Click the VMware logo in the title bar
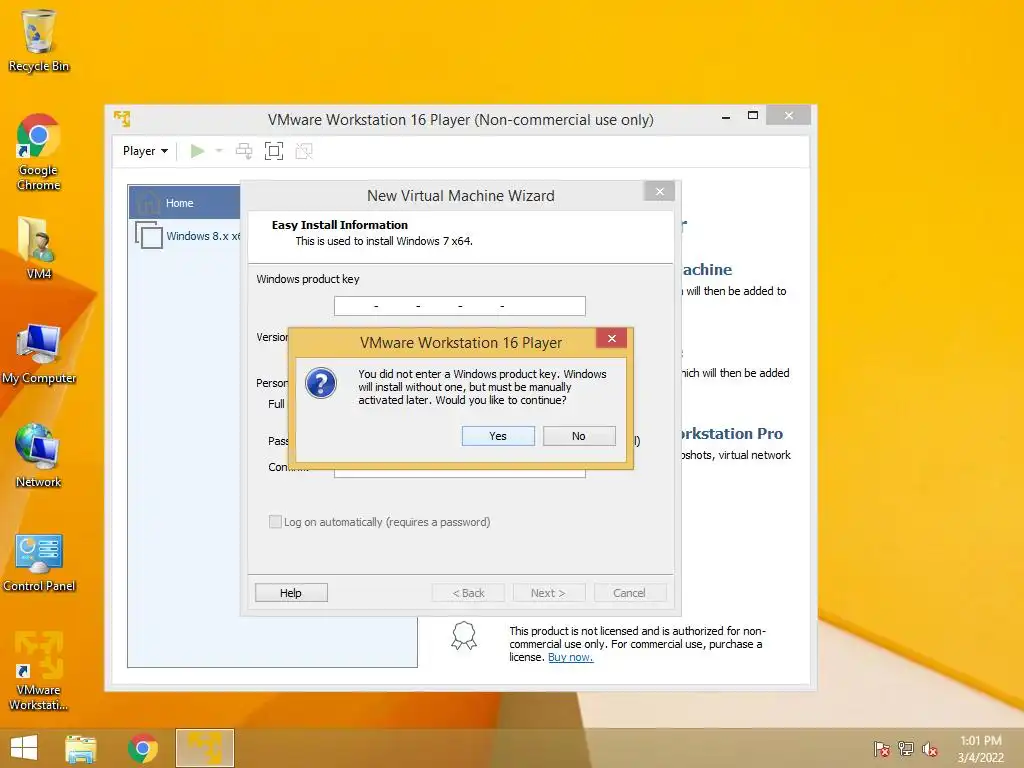Viewport: 1024px width, 768px height. tap(122, 118)
